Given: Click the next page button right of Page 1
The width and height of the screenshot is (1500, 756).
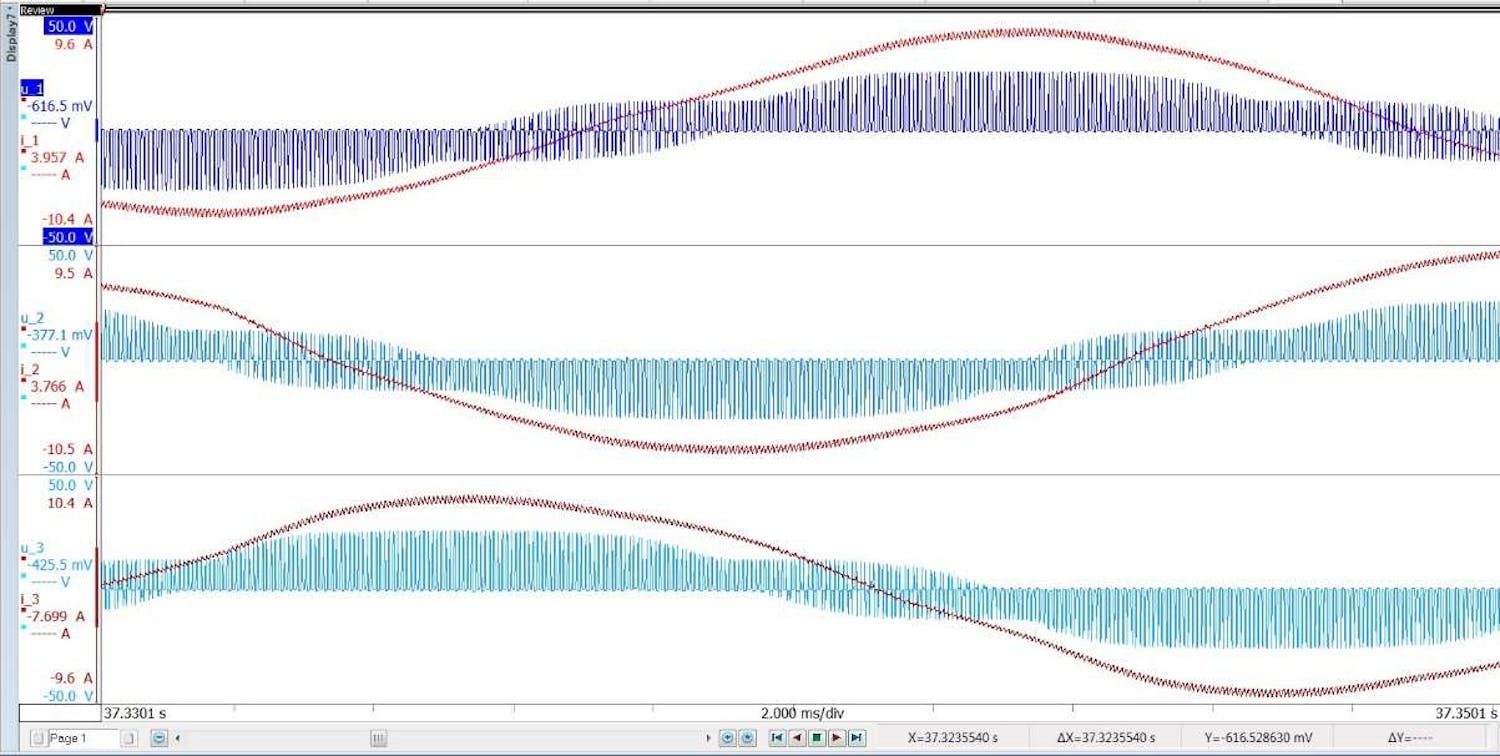Looking at the screenshot, I should pyautogui.click(x=129, y=740).
